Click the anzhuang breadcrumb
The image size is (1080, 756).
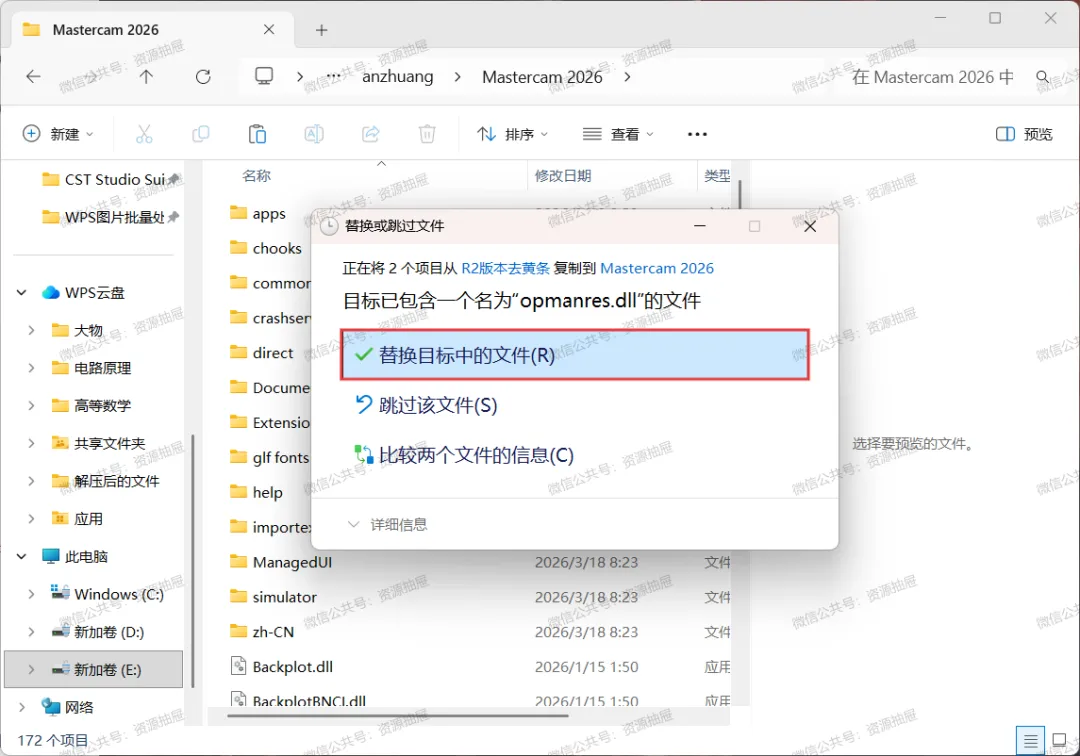coord(398,76)
